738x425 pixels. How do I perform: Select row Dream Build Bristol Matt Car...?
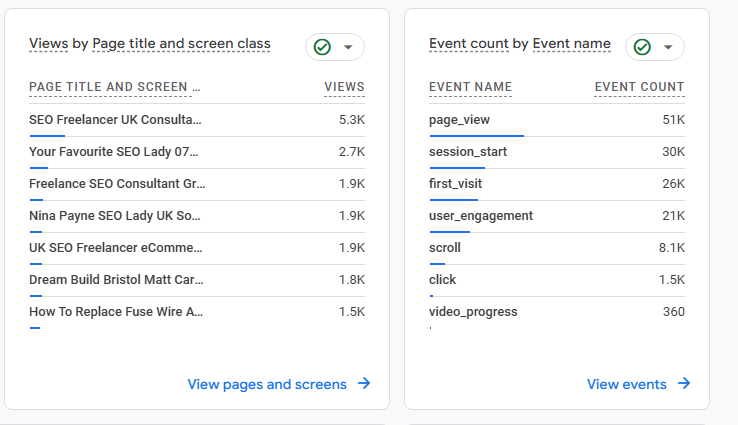tap(197, 280)
